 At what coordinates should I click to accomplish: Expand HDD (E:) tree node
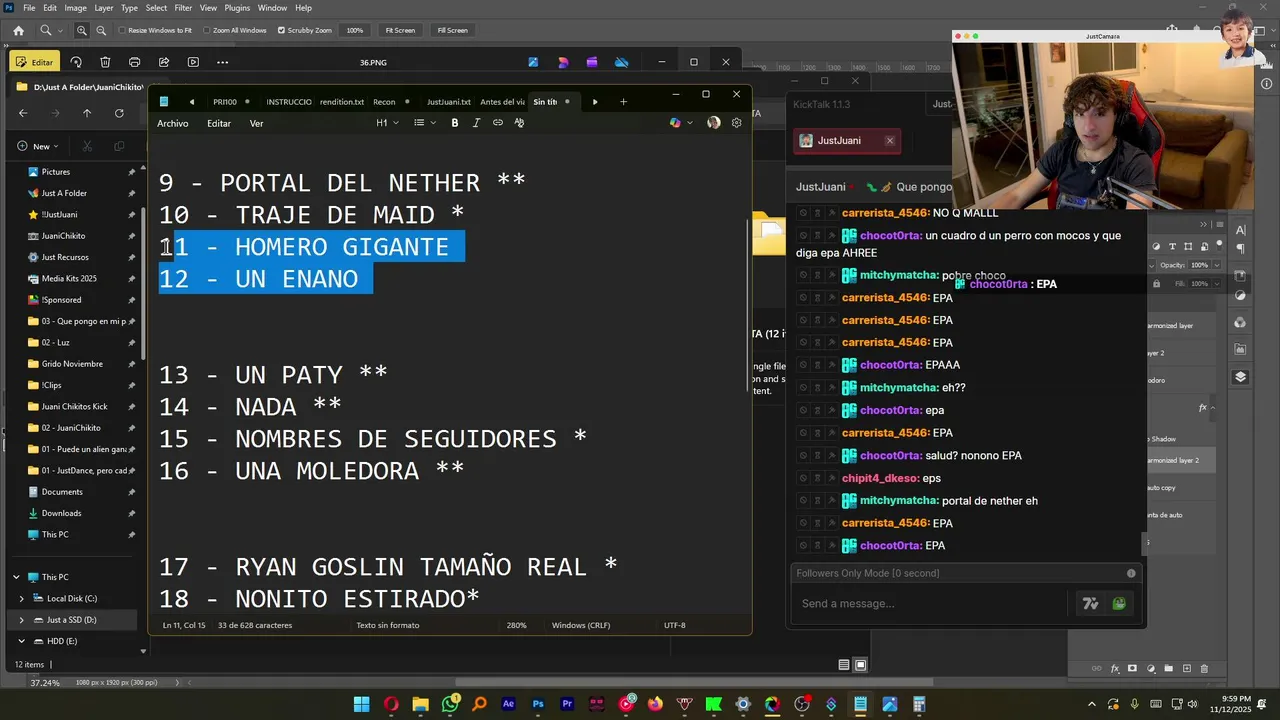(22, 641)
